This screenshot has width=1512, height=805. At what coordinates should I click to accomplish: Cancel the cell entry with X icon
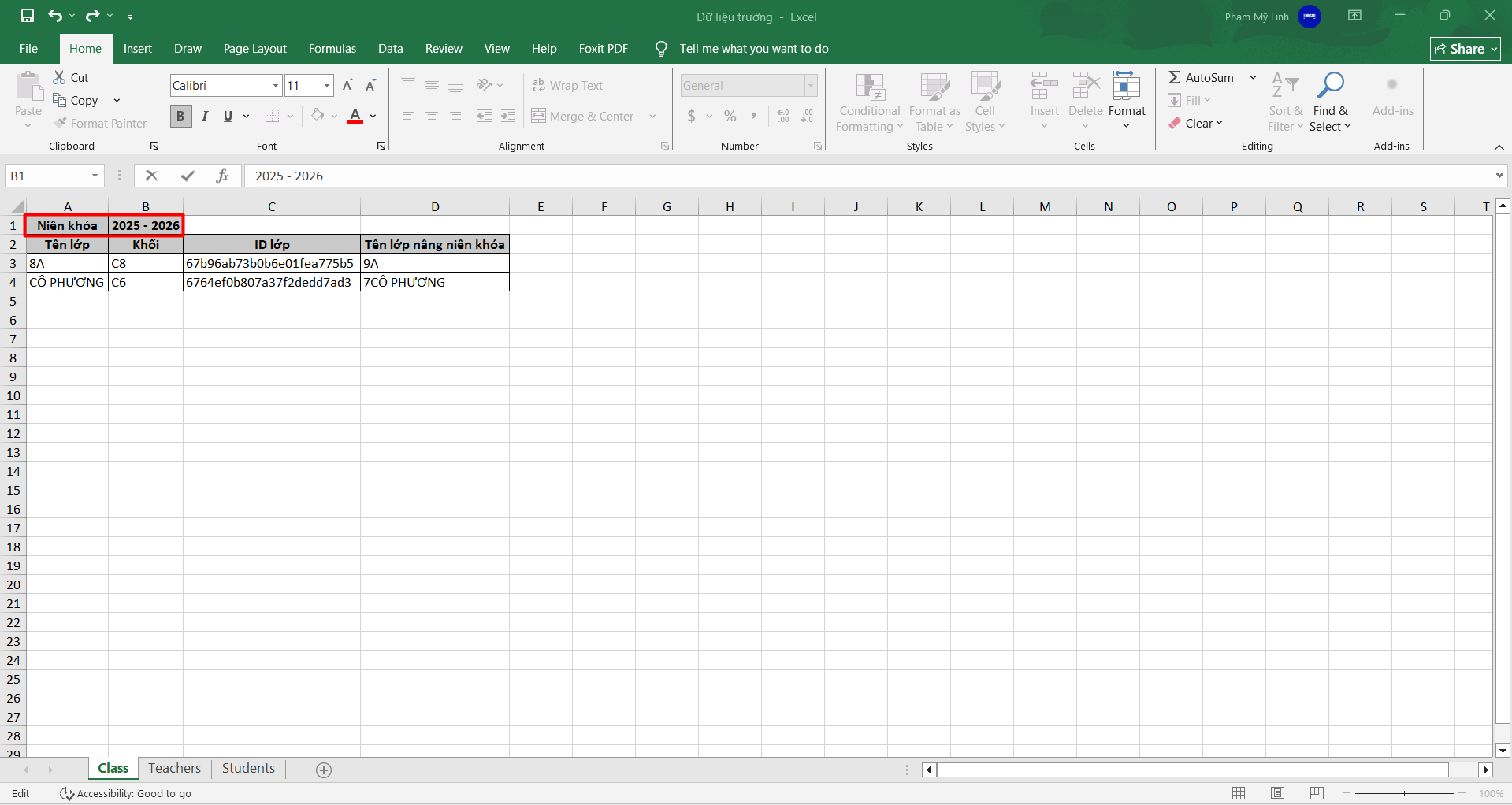click(x=151, y=176)
